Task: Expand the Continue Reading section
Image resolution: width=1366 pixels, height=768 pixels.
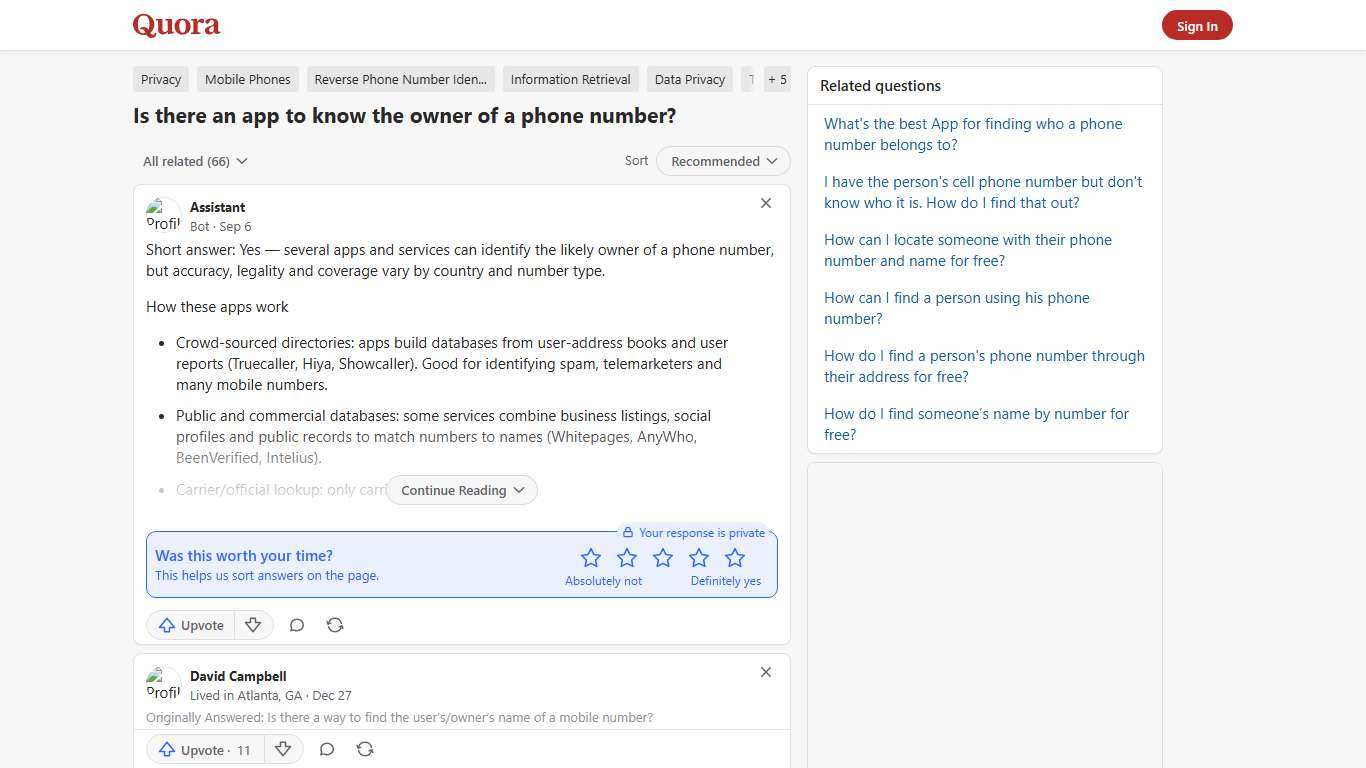Action: (x=461, y=490)
